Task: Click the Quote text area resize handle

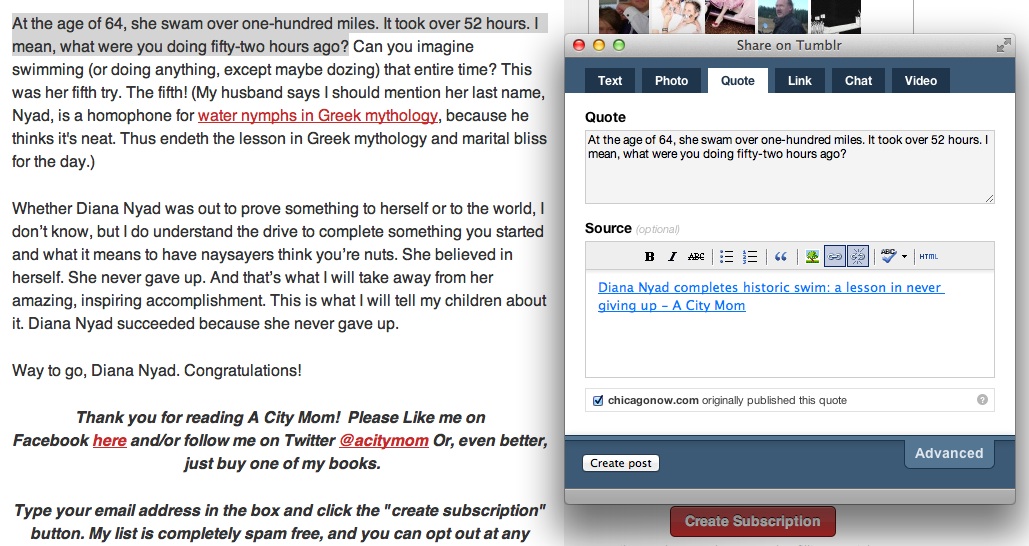Action: (x=990, y=198)
